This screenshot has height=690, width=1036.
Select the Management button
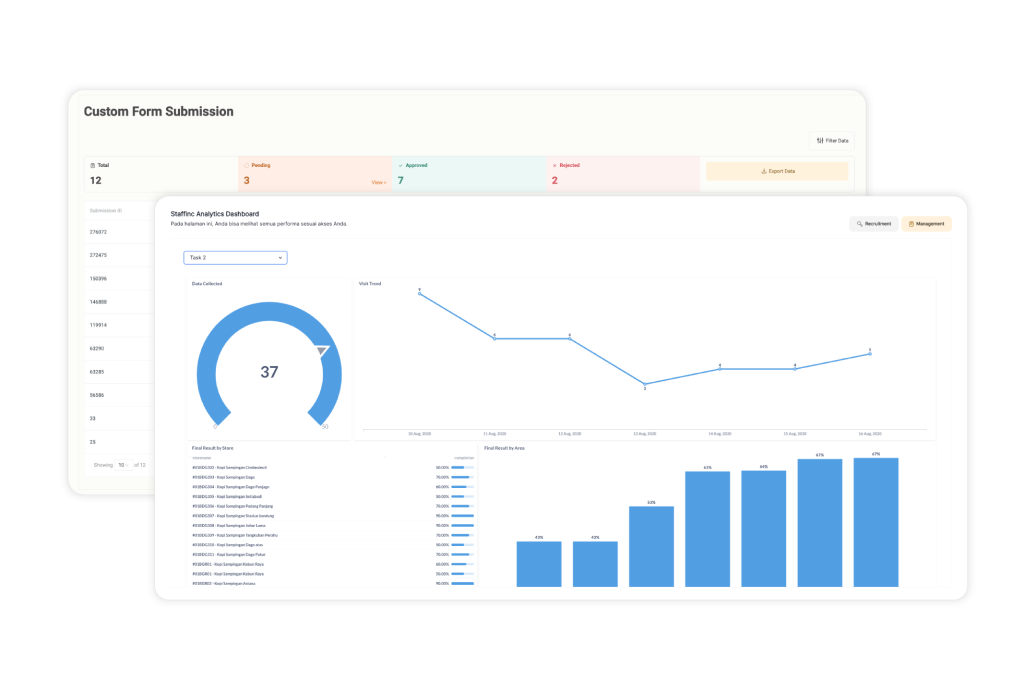click(x=926, y=224)
